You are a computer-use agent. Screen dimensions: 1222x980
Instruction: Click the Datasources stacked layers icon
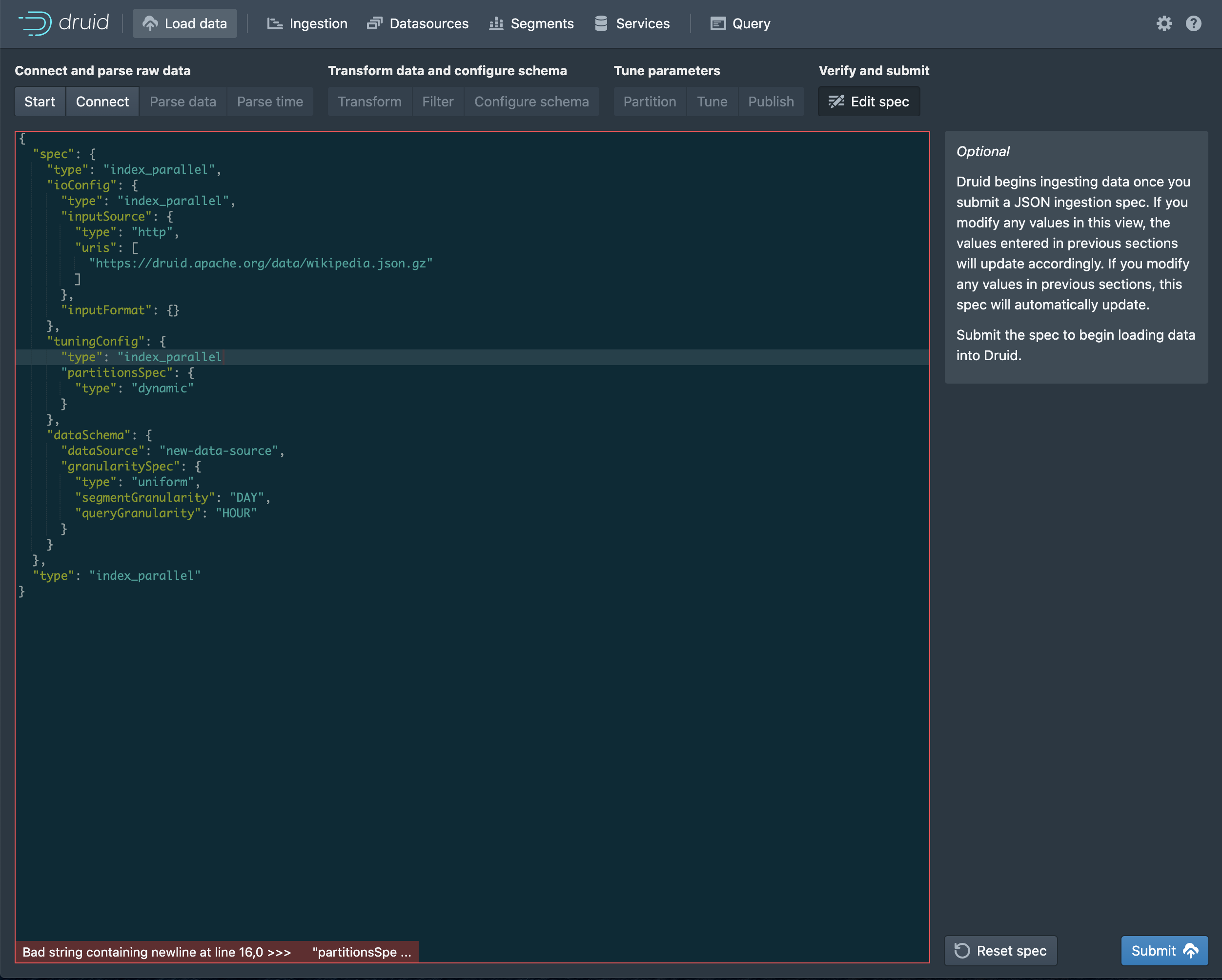[x=375, y=24]
